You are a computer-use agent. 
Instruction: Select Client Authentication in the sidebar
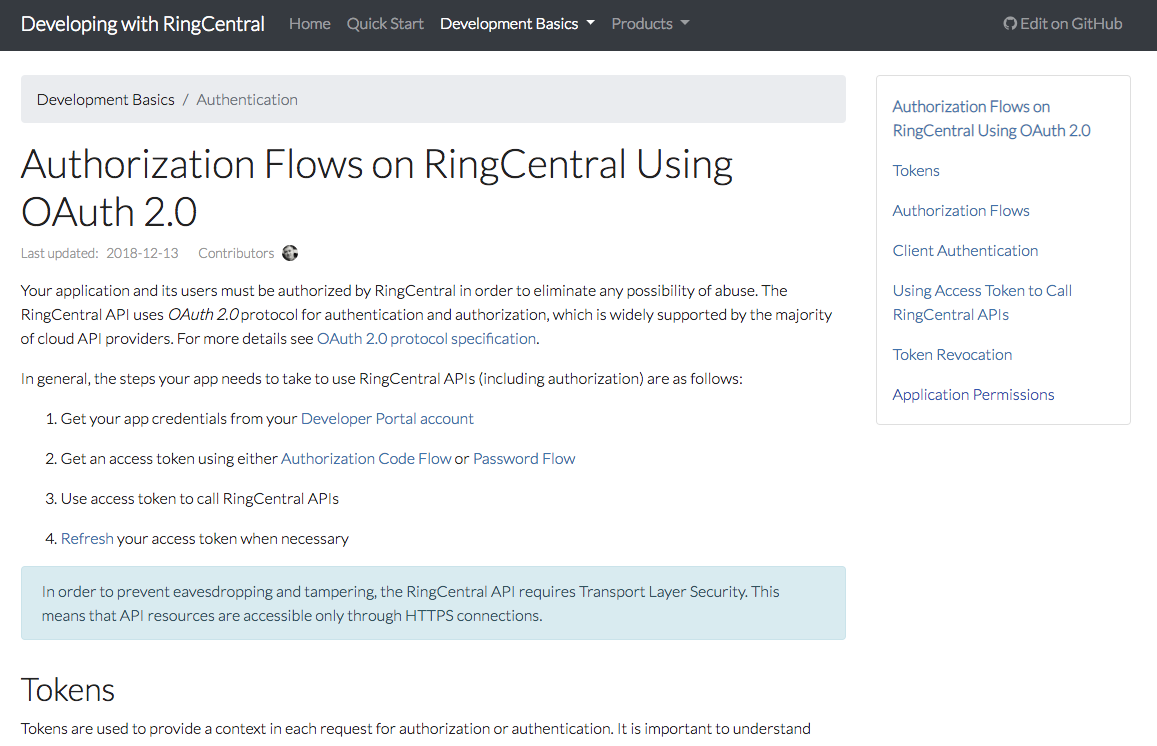[x=965, y=250]
